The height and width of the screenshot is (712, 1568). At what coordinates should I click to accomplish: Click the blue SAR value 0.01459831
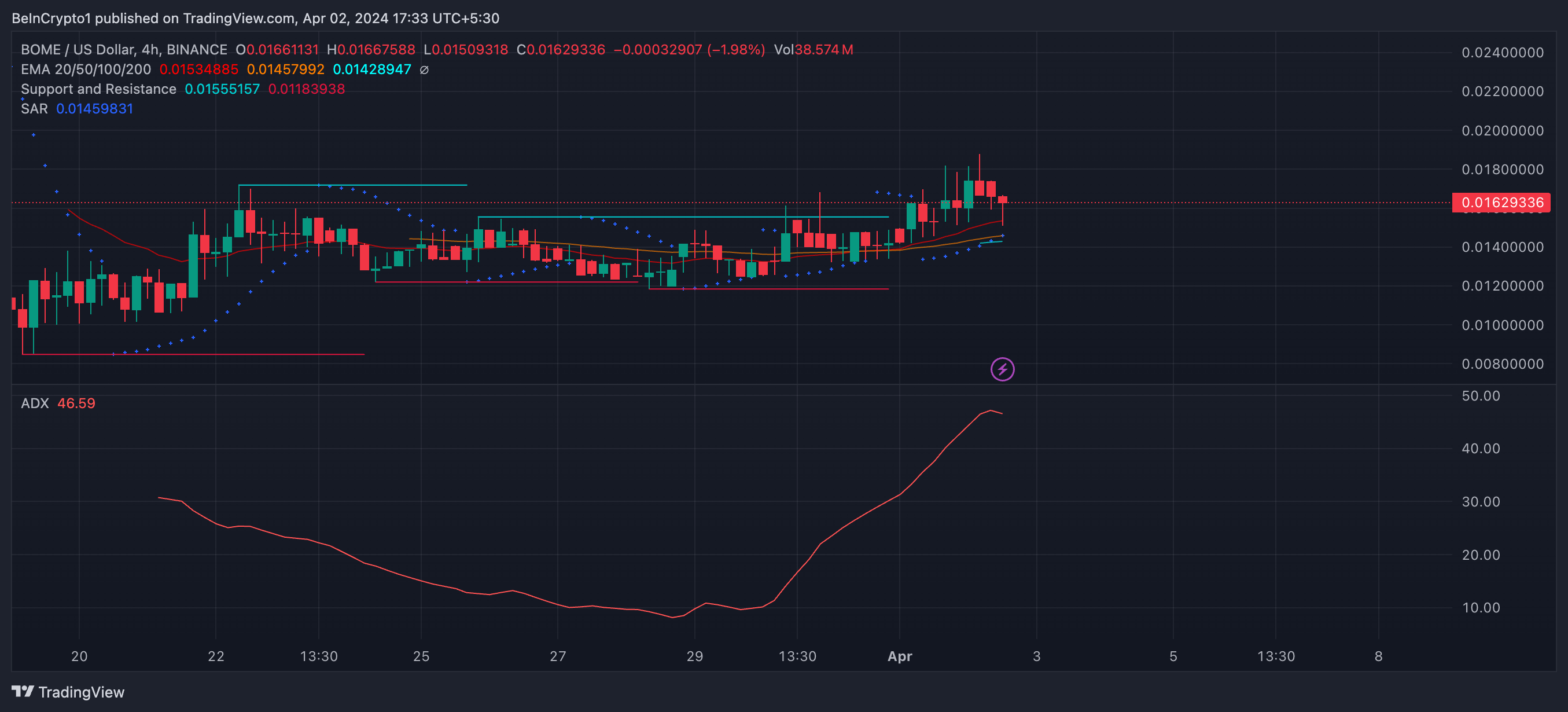(94, 108)
